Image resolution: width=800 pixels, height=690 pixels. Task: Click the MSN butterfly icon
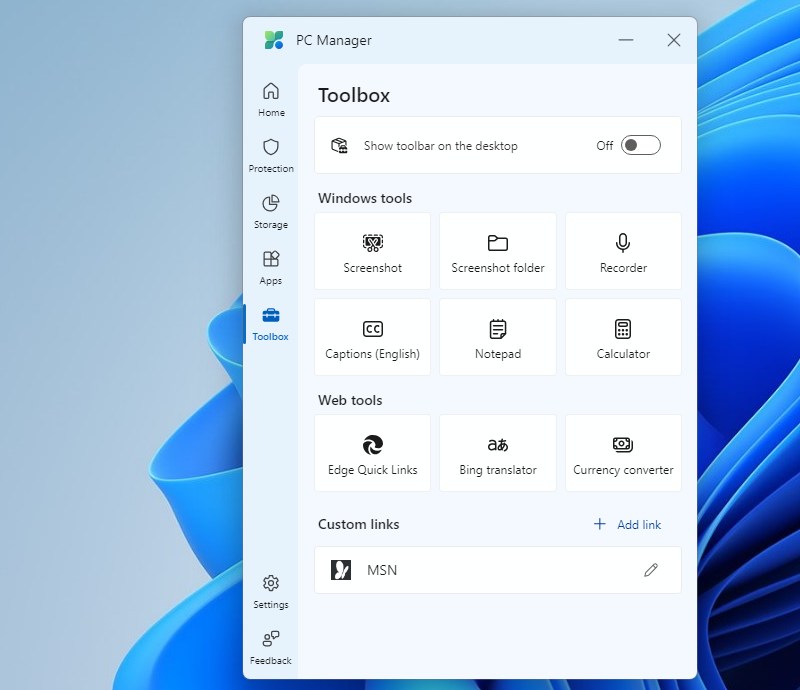click(x=341, y=570)
